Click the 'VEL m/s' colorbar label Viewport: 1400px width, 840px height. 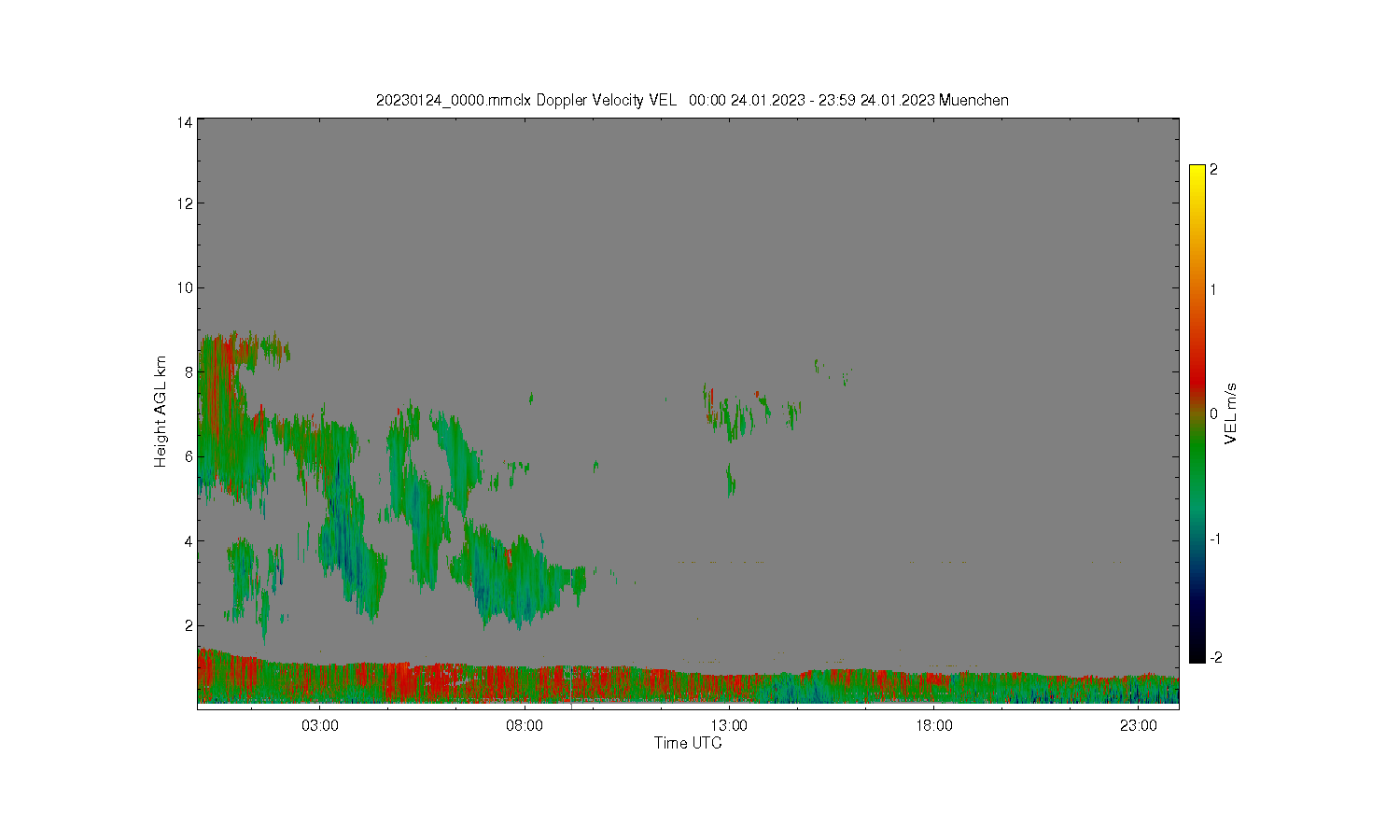coord(1231,413)
